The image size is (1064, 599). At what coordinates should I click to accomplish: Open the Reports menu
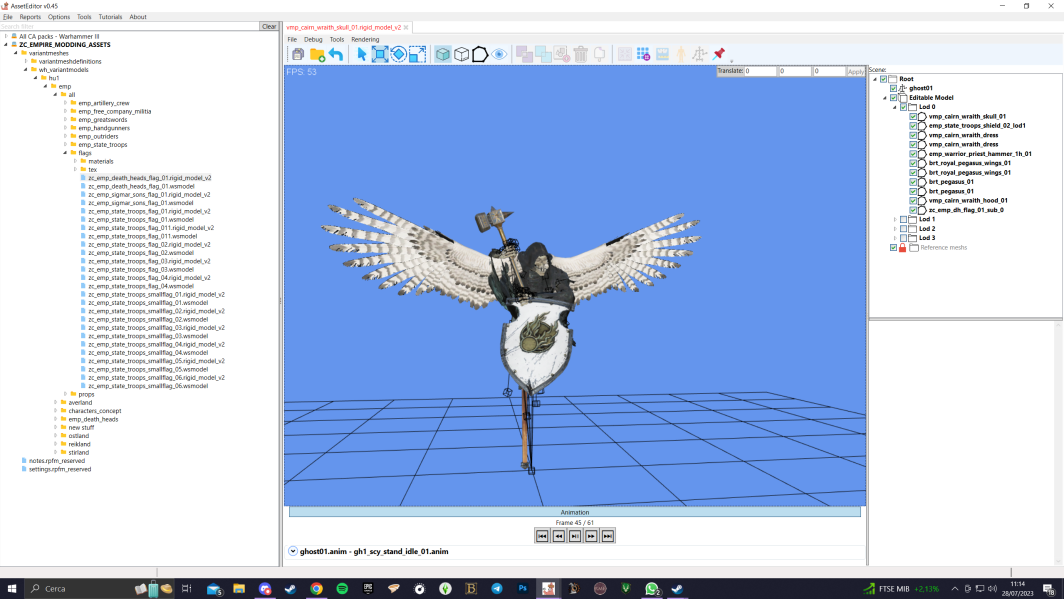pos(30,17)
